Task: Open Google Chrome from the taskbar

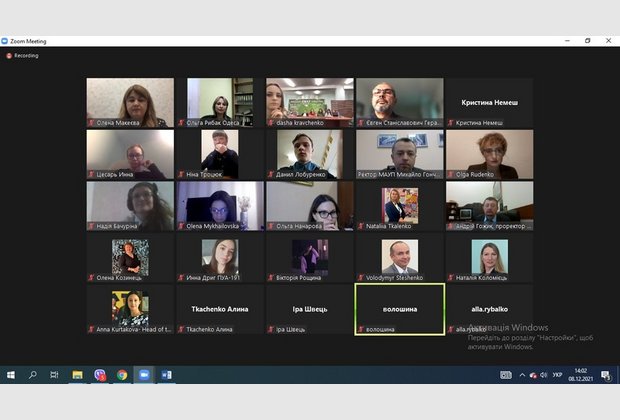Action: (x=122, y=375)
